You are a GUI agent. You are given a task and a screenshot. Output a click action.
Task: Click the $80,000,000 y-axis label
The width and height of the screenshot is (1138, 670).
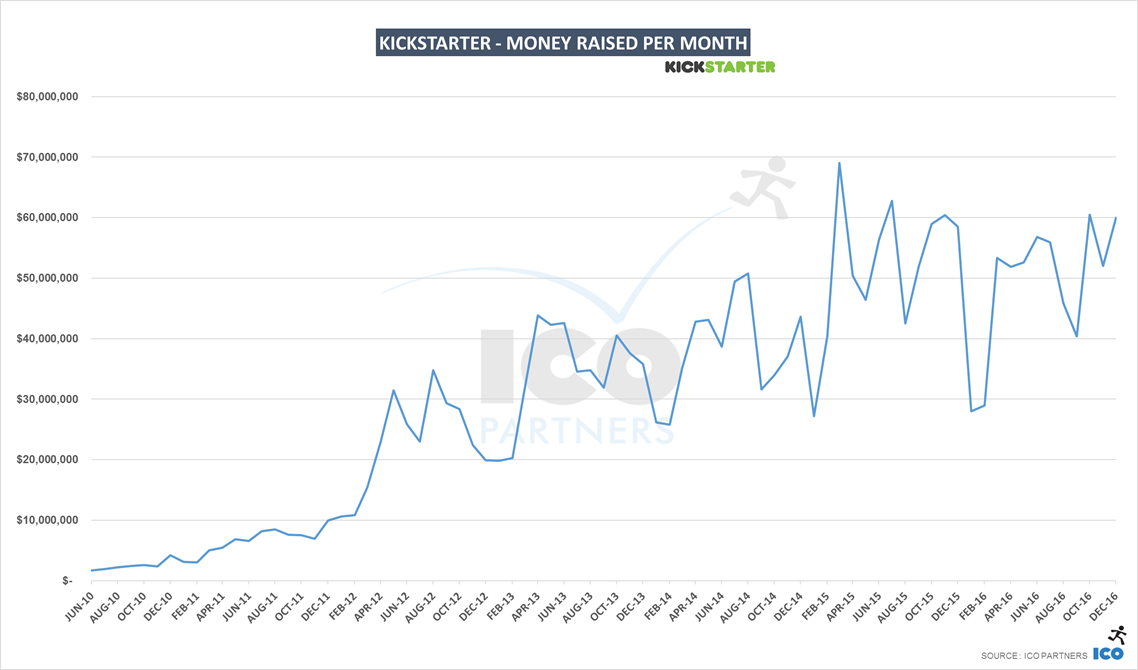51,97
